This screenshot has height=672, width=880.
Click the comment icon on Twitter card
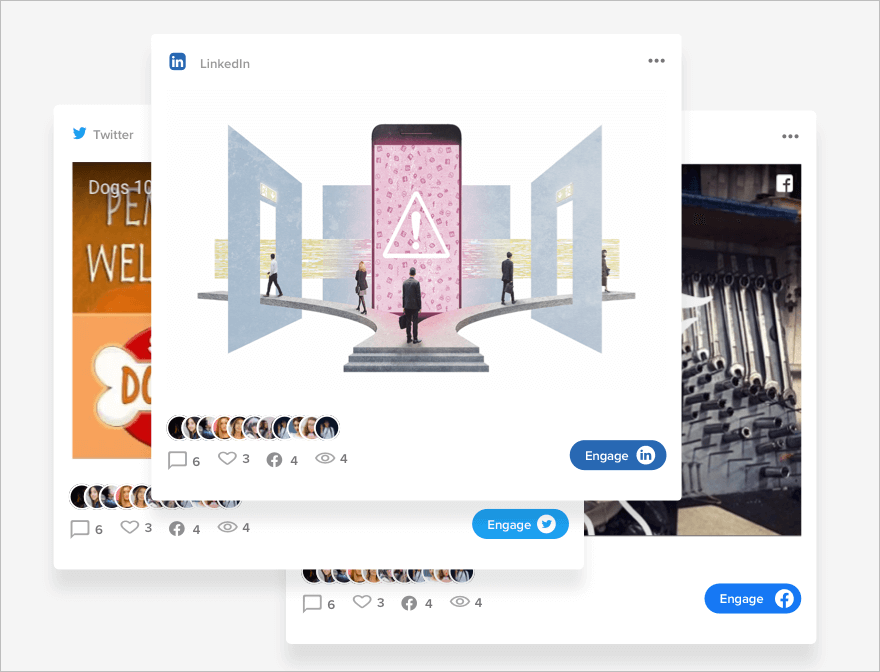80,529
